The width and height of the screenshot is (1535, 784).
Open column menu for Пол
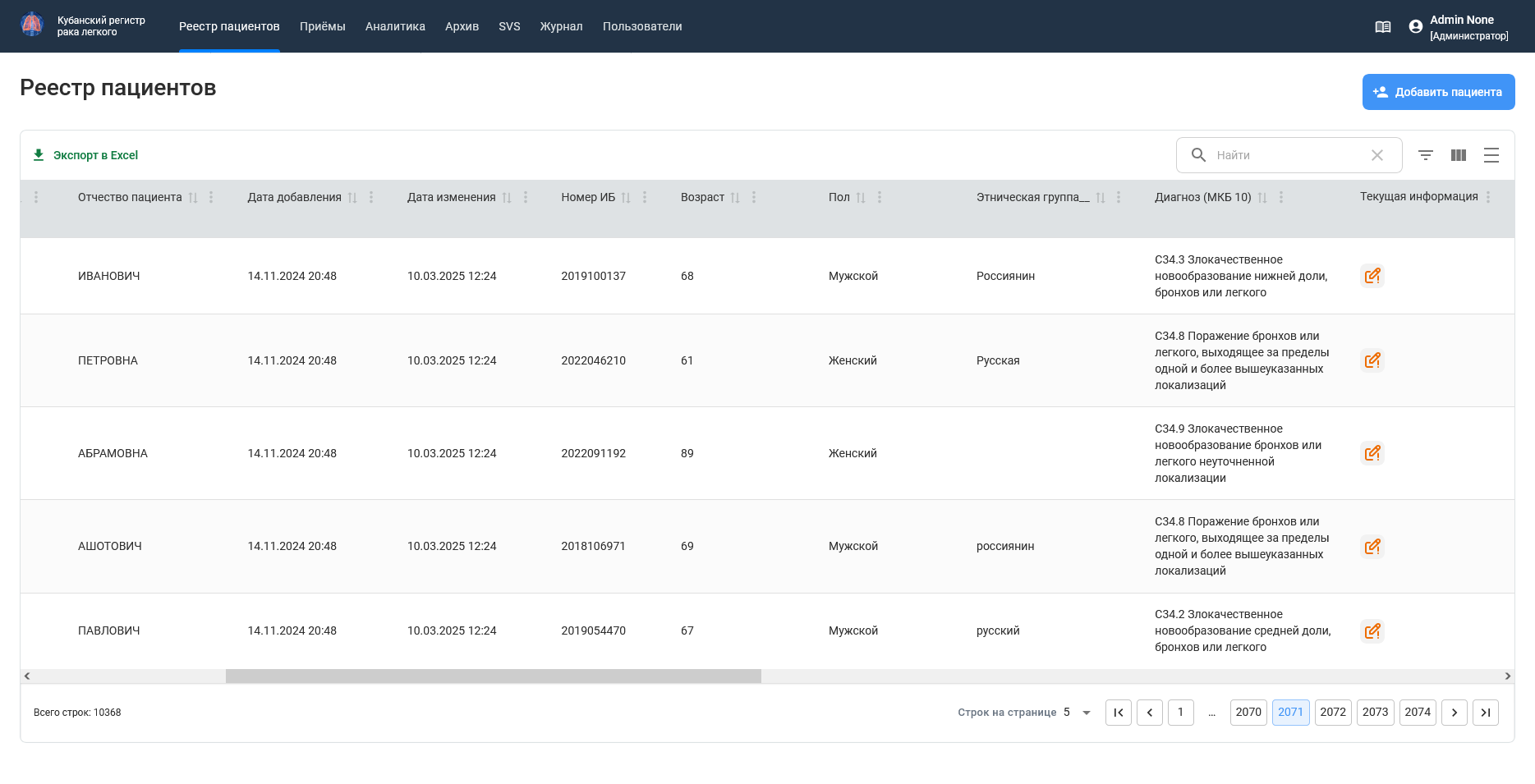coord(880,197)
